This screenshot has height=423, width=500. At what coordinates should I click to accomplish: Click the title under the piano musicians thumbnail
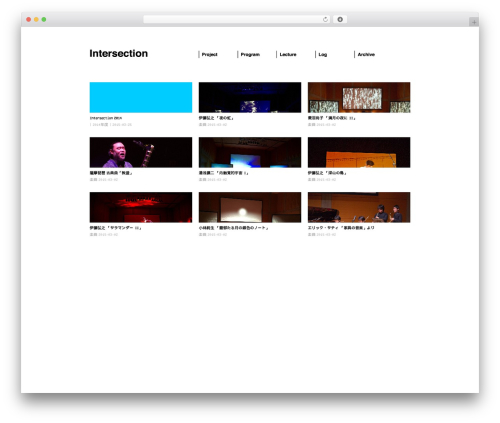[341, 228]
